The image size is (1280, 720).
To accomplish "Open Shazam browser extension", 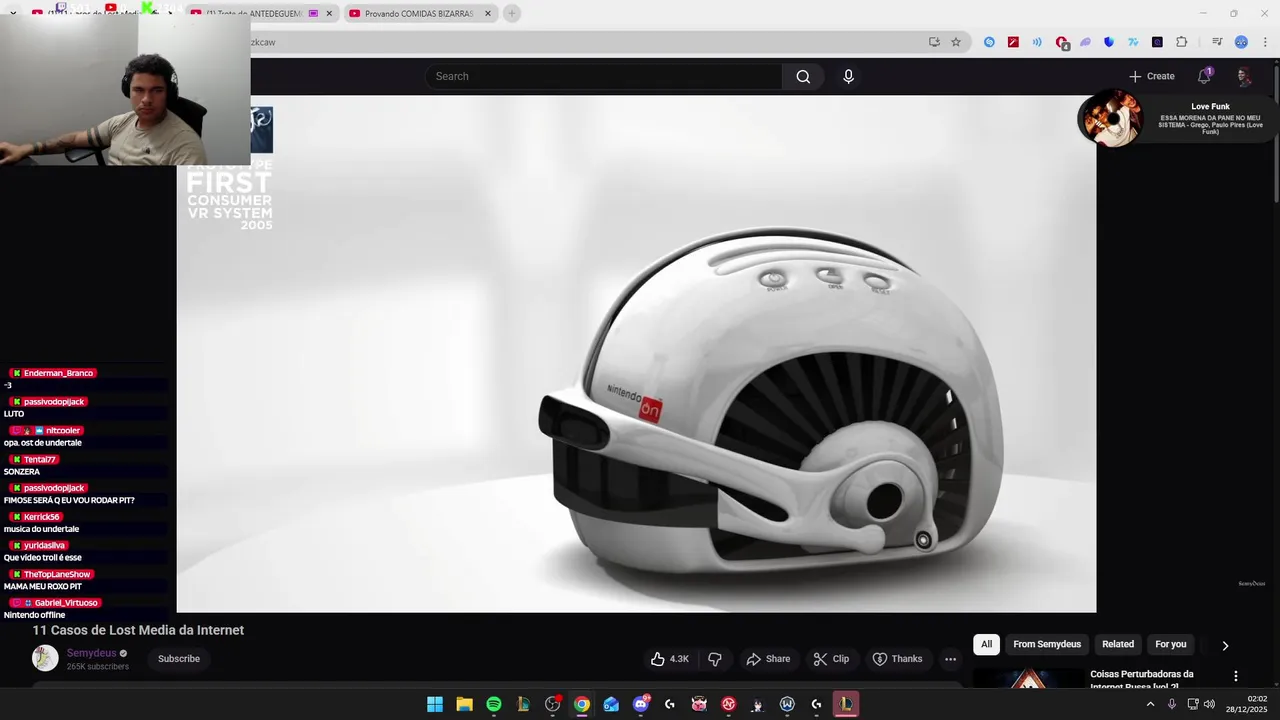I will pos(989,42).
